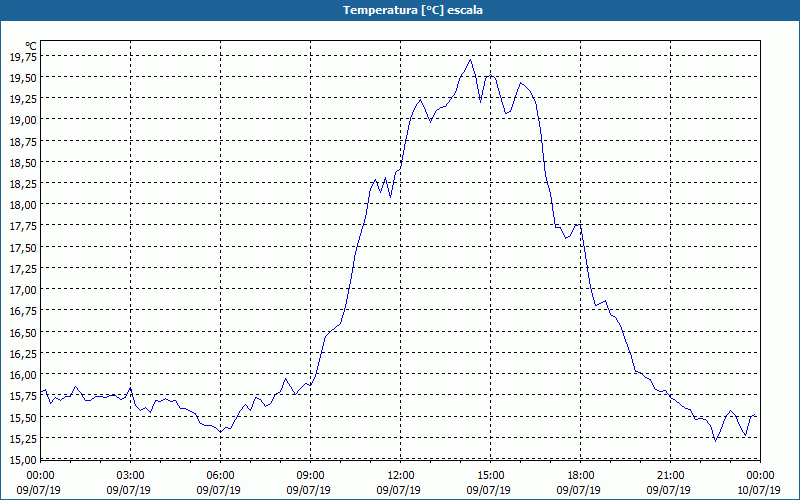The height and width of the screenshot is (500, 800).
Task: Click the 18,50 y-axis label
Action: click(23, 162)
